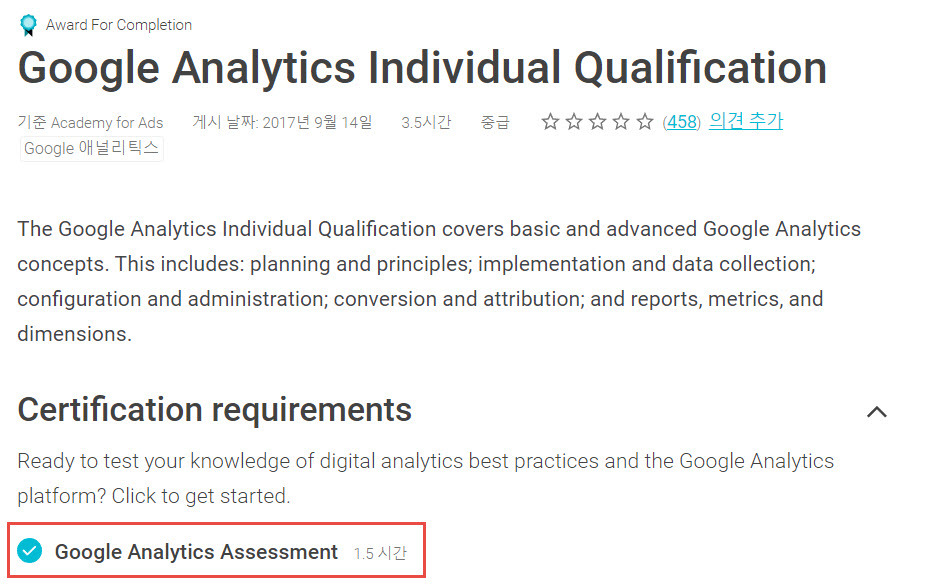Click the 중급 difficulty level label
The height and width of the screenshot is (584, 925).
tap(495, 122)
